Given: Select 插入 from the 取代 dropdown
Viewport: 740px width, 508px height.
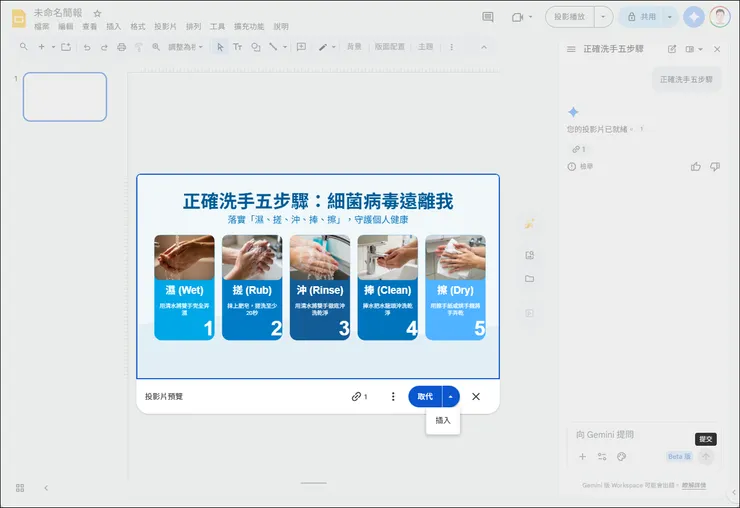Looking at the screenshot, I should click(443, 421).
